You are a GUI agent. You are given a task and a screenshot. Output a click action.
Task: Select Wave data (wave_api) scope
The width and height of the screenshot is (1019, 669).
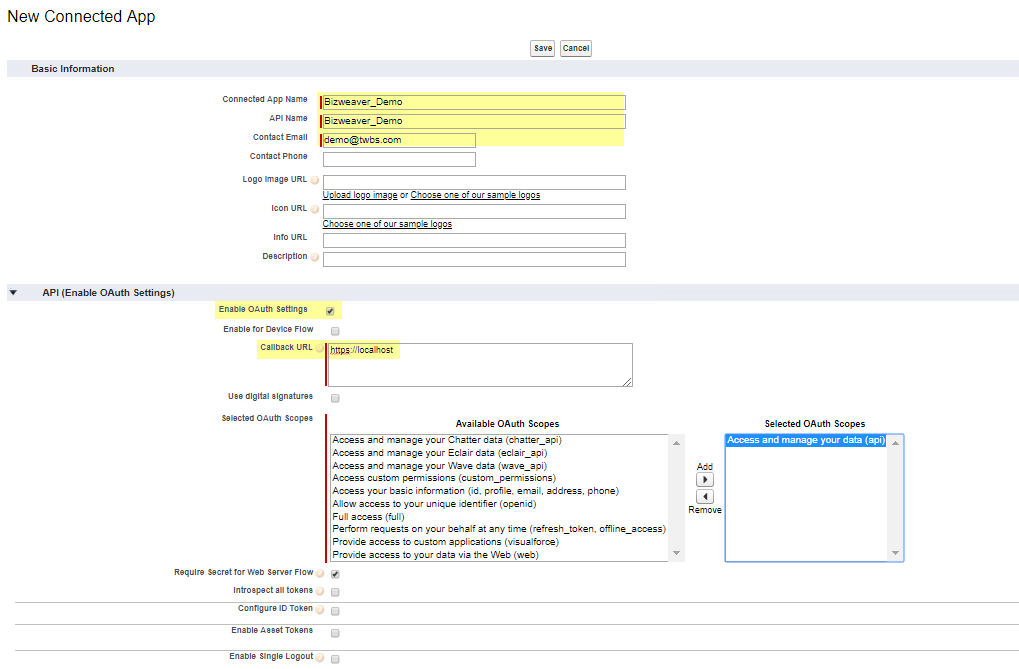click(x=439, y=466)
